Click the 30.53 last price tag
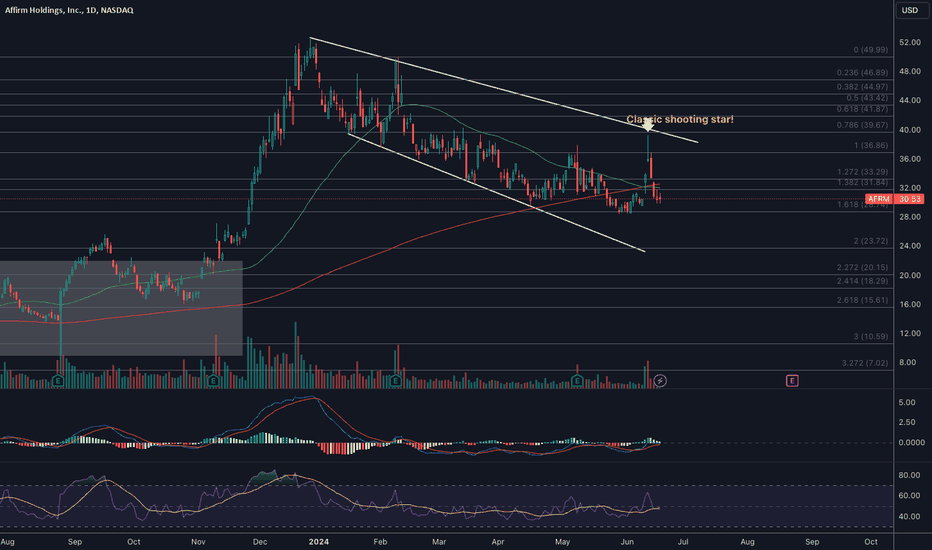Viewport: 932px width, 550px height. coord(909,199)
